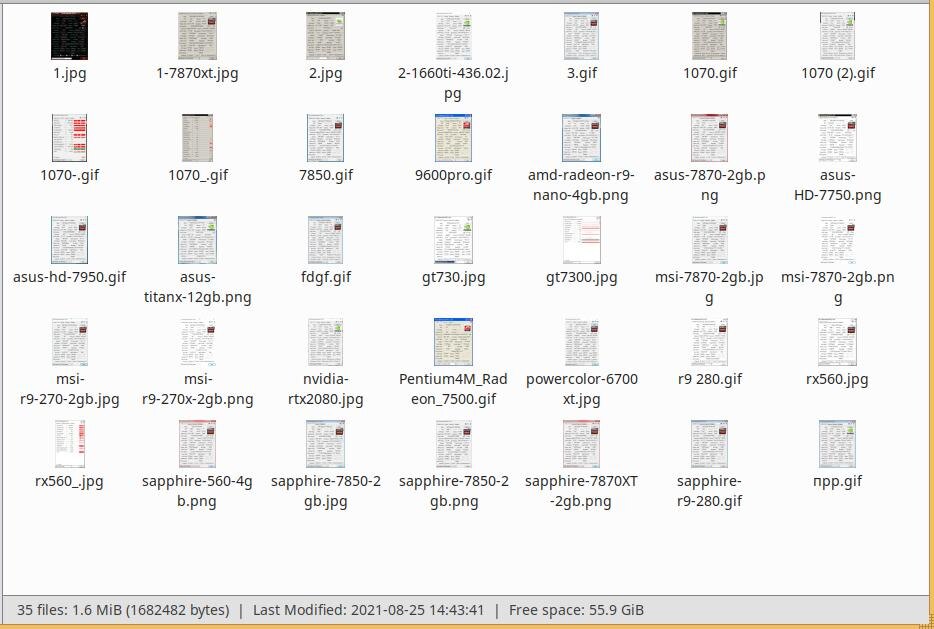The width and height of the screenshot is (934, 629).
Task: Select the 1070_.gif thumbnail
Action: (197, 138)
